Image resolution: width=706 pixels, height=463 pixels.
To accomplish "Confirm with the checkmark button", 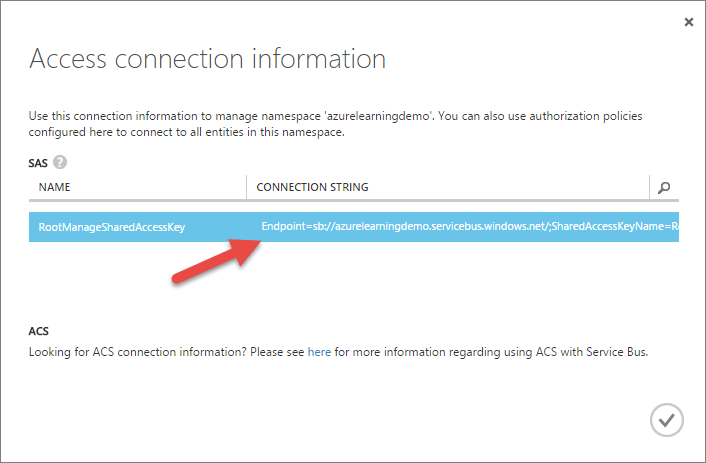I will [666, 420].
